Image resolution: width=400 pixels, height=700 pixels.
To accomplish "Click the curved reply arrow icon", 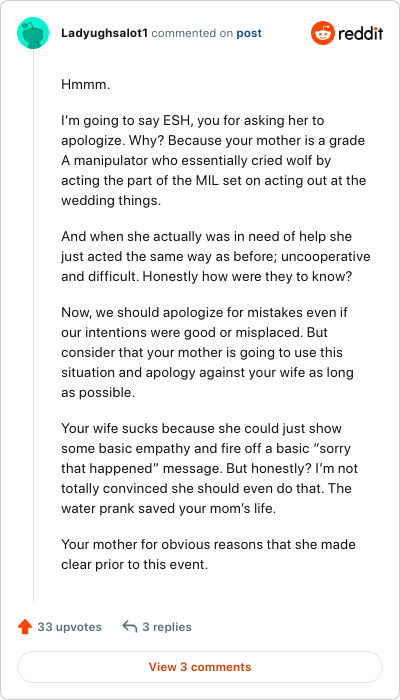I will (x=129, y=627).
